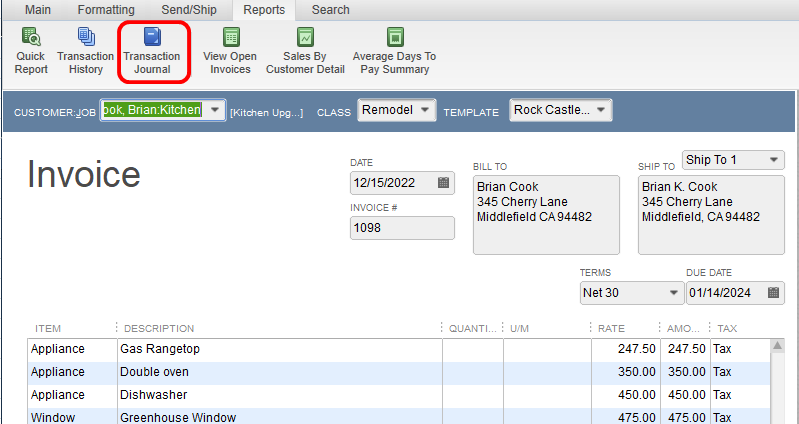Click the RATE column header

click(611, 329)
